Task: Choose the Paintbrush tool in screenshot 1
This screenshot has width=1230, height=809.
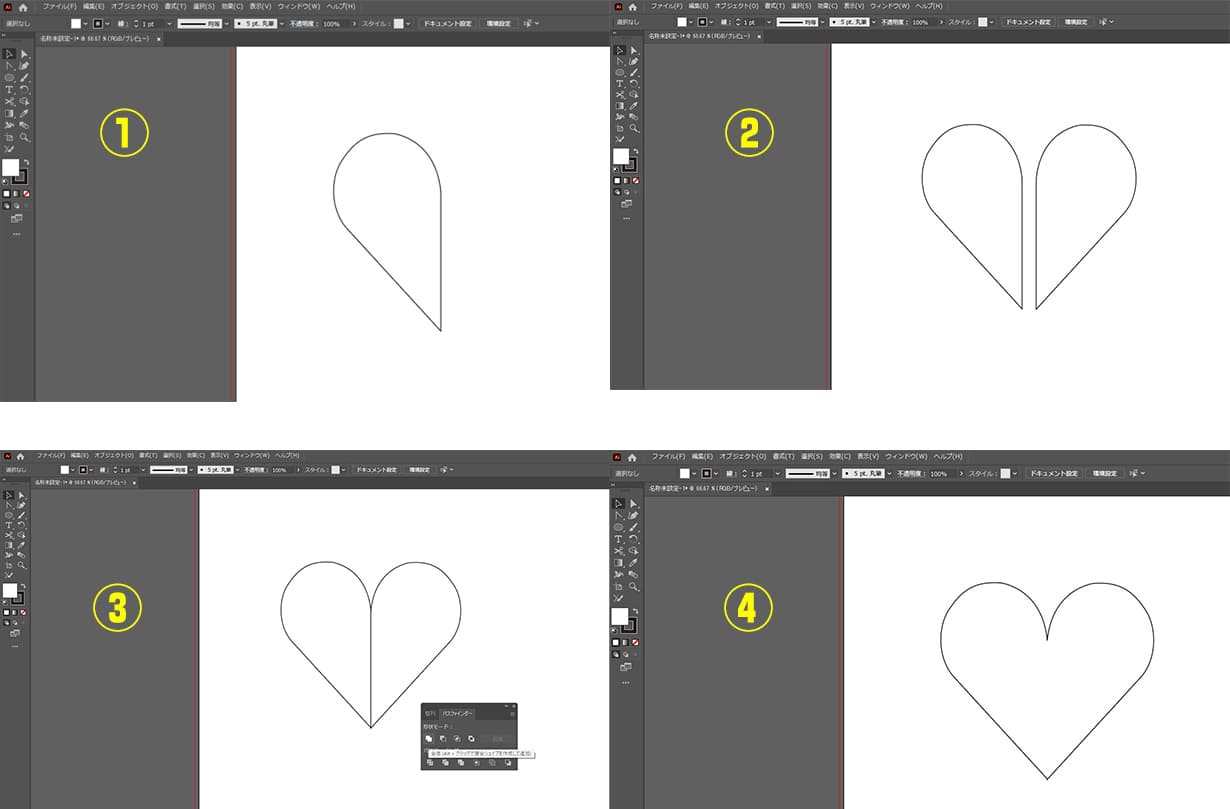Action: coord(24,77)
